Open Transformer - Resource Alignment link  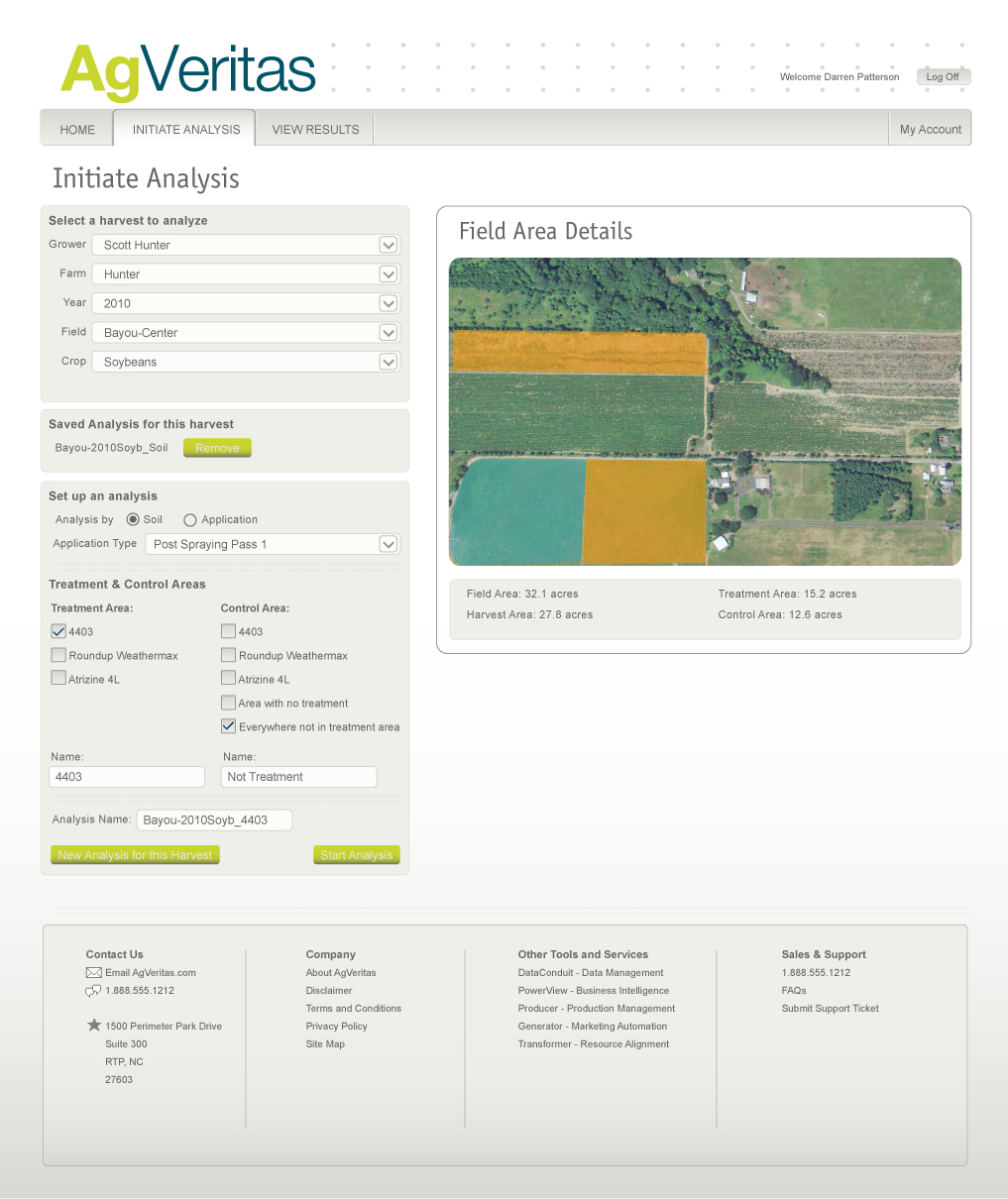click(594, 1044)
